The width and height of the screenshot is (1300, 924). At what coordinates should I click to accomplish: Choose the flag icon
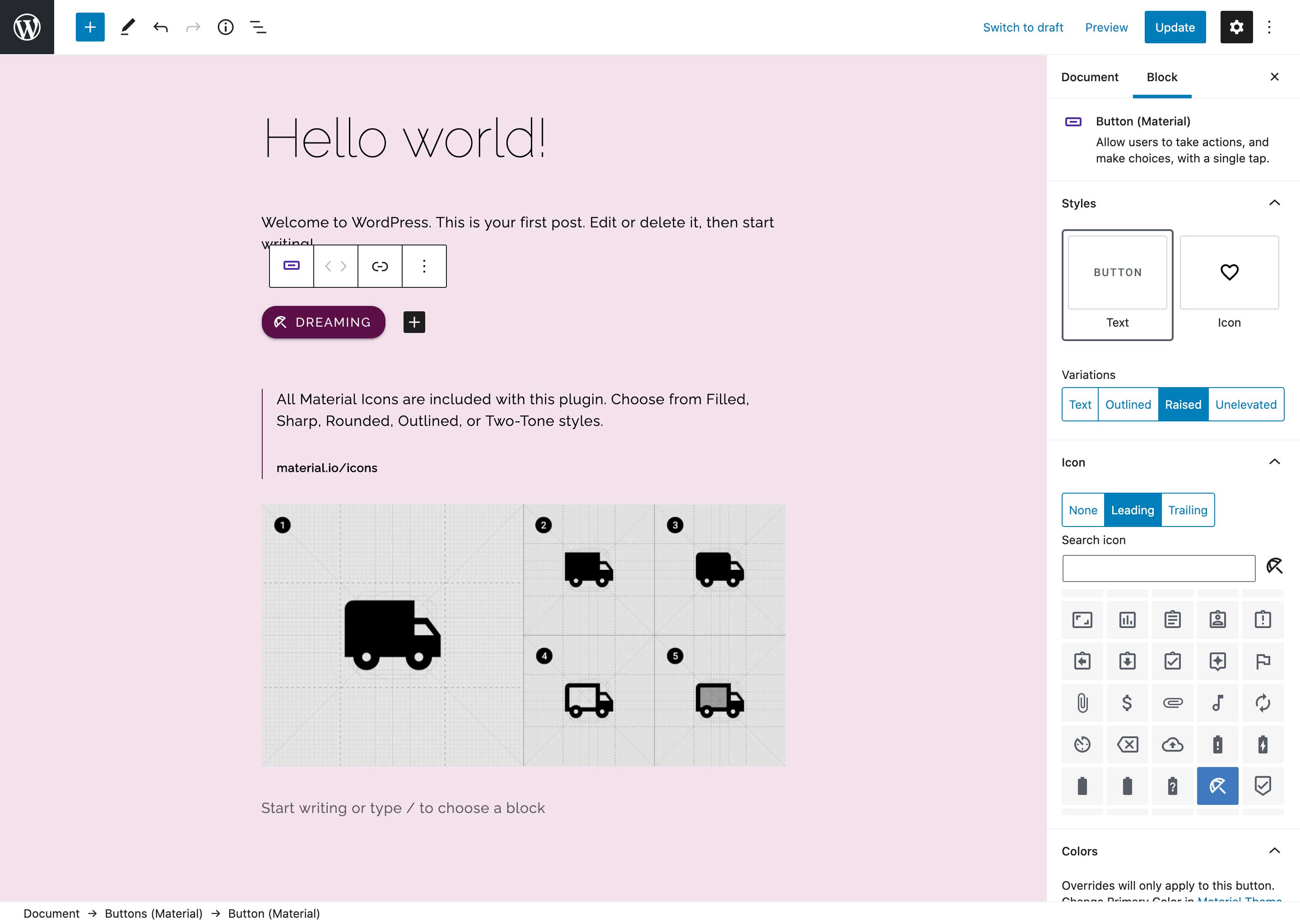1263,661
